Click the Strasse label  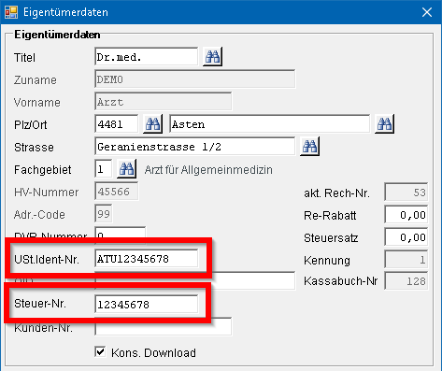[x=34, y=147]
